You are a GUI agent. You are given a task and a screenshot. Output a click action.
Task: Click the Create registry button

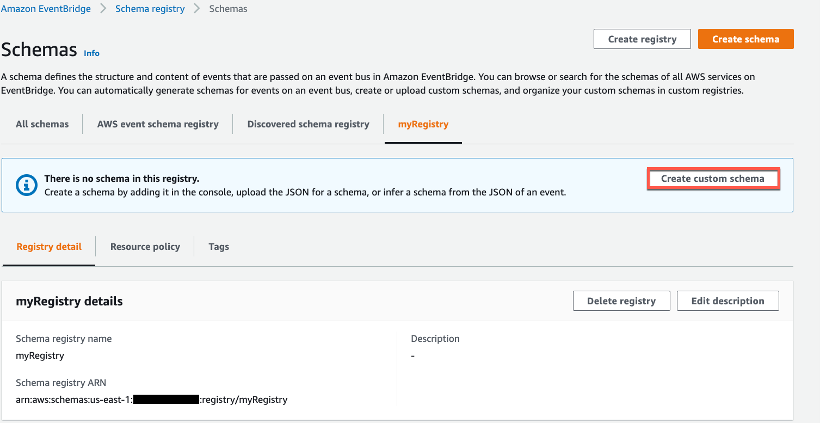(x=642, y=39)
